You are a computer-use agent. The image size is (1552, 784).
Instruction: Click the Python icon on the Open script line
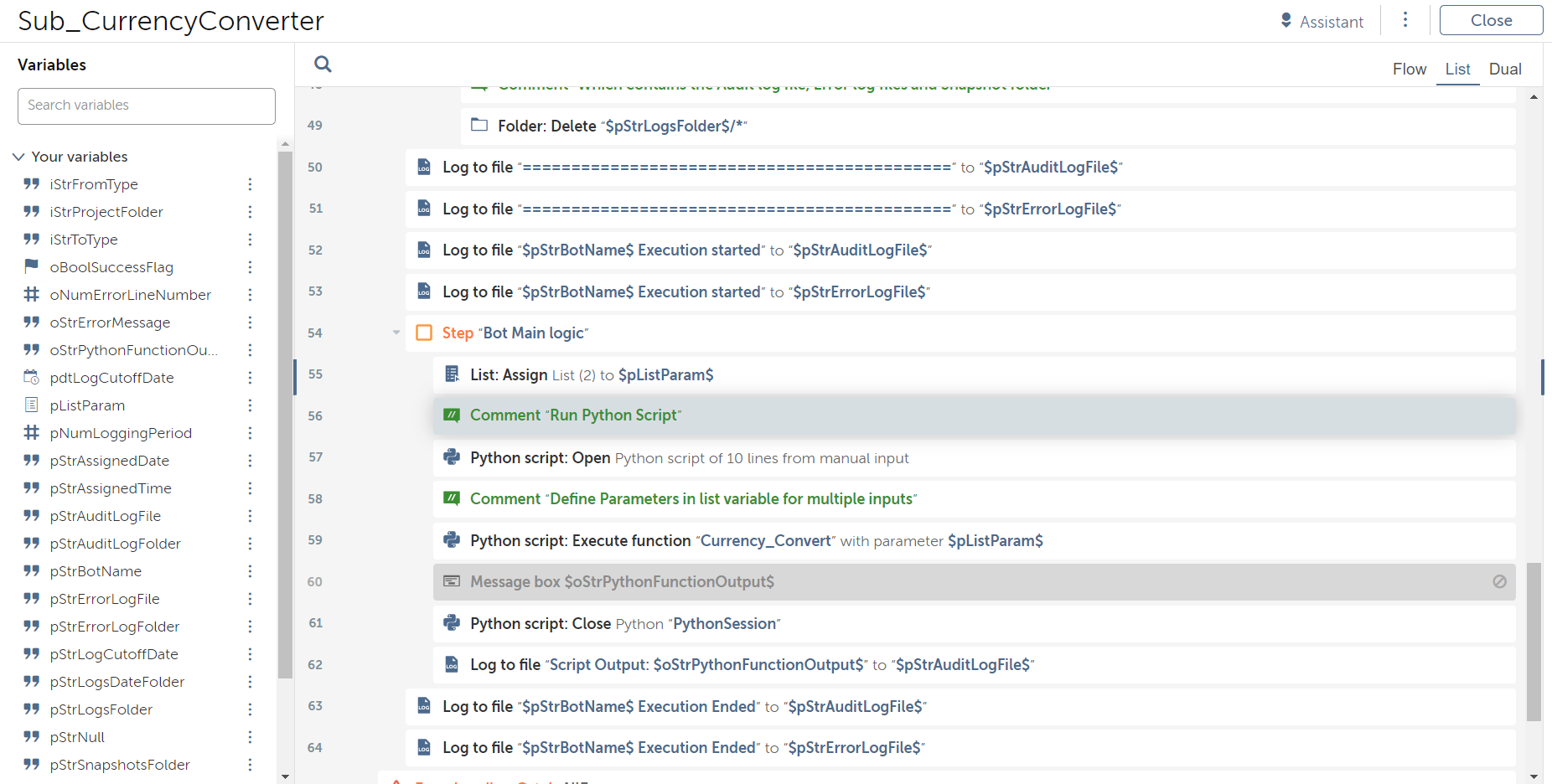coord(452,457)
